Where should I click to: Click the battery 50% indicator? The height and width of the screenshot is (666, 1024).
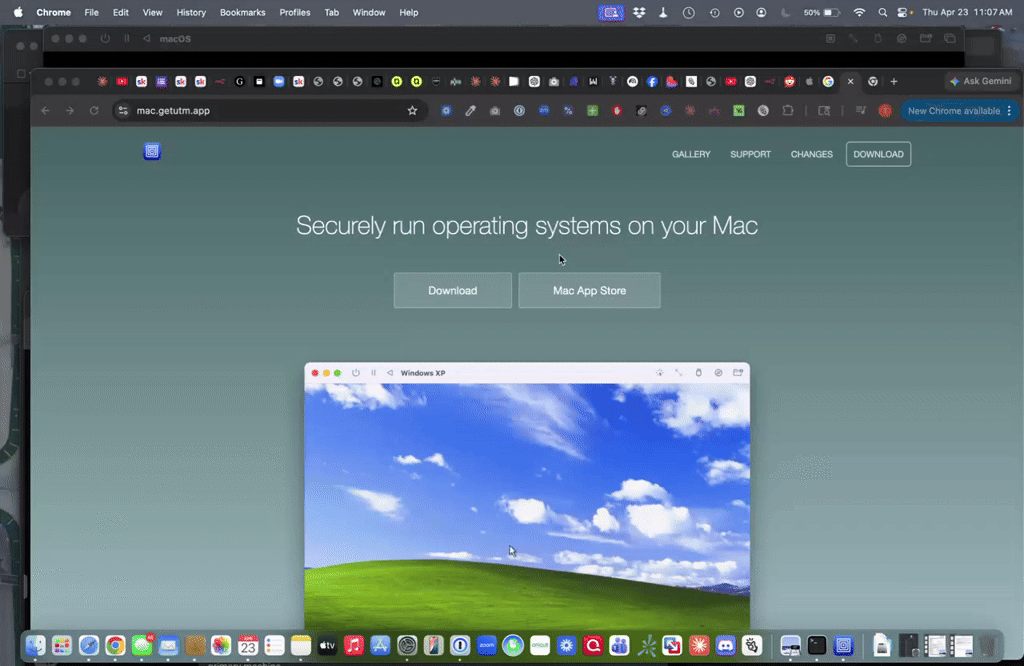point(821,12)
